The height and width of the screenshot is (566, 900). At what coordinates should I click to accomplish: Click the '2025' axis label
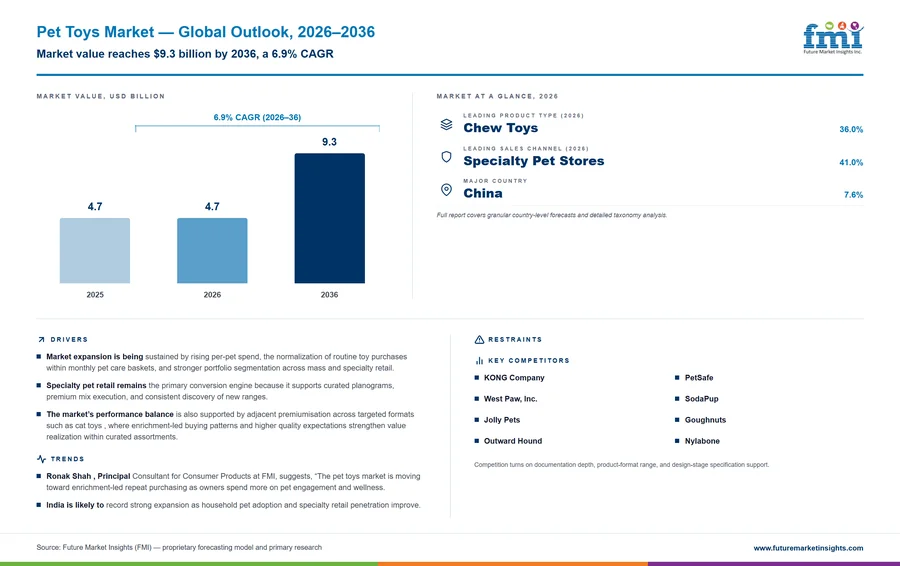click(95, 294)
